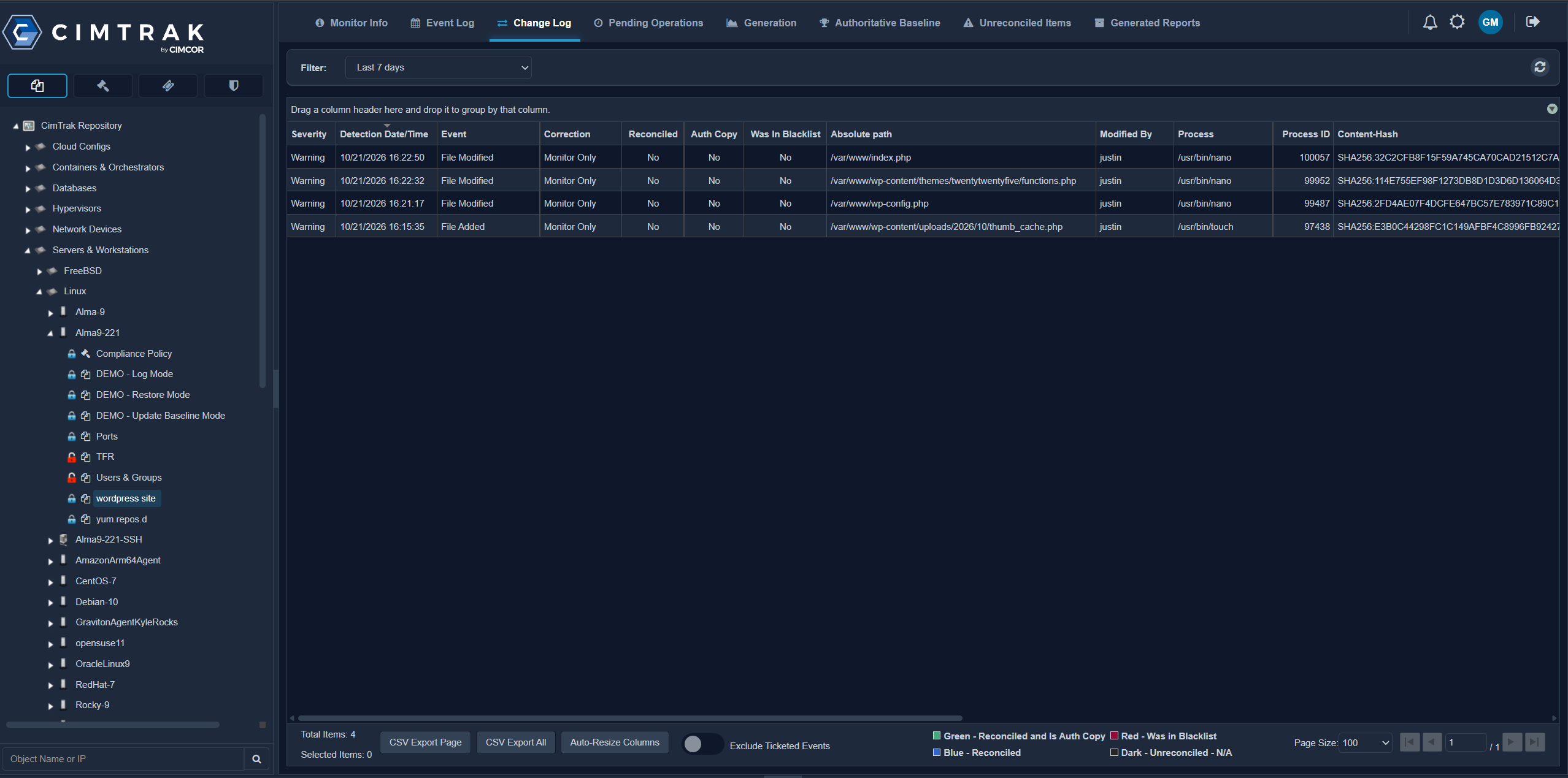
Task: Refresh the change log with refresh icon
Action: pos(1540,67)
